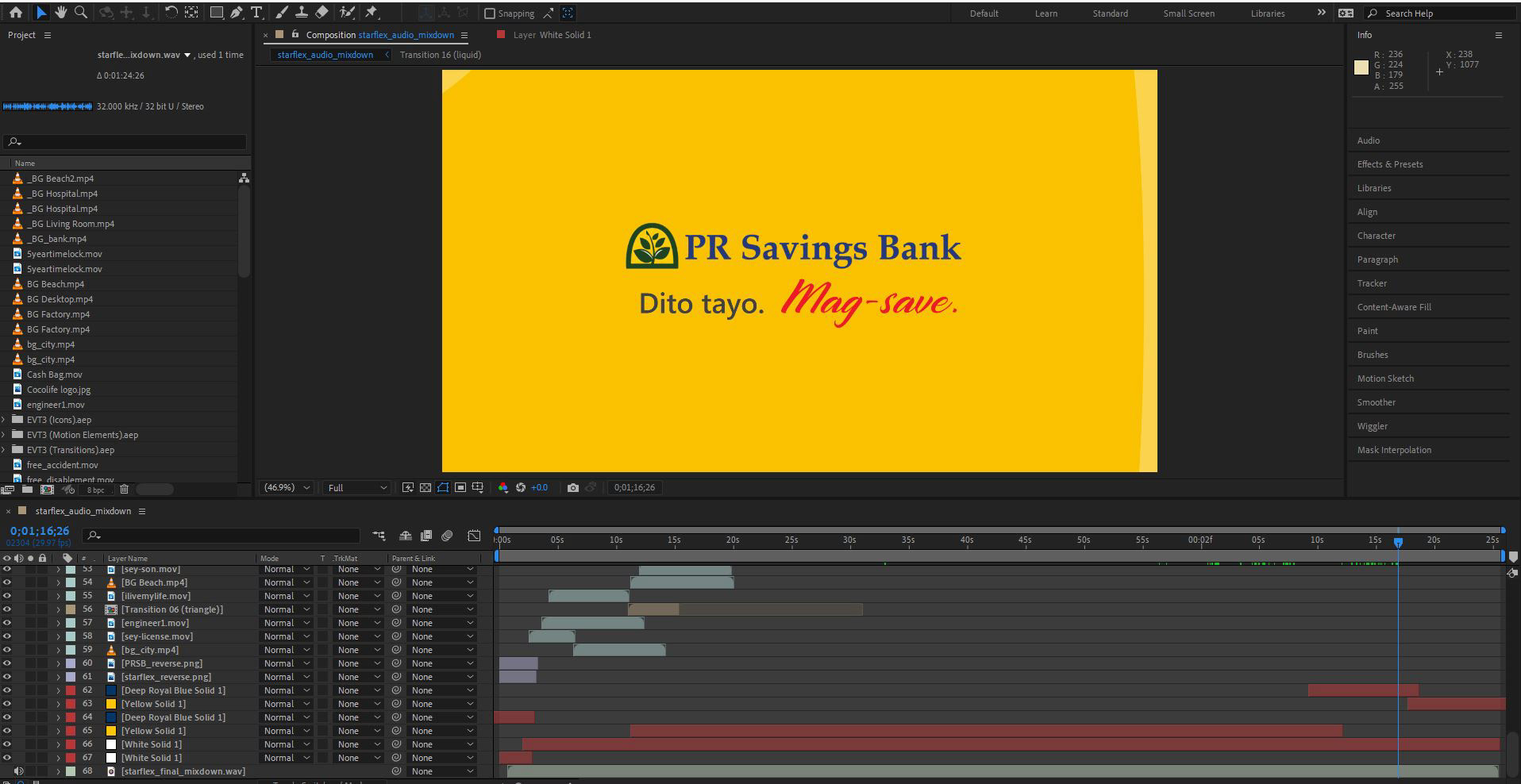Select the Eraser tool
1521x784 pixels.
click(x=322, y=13)
